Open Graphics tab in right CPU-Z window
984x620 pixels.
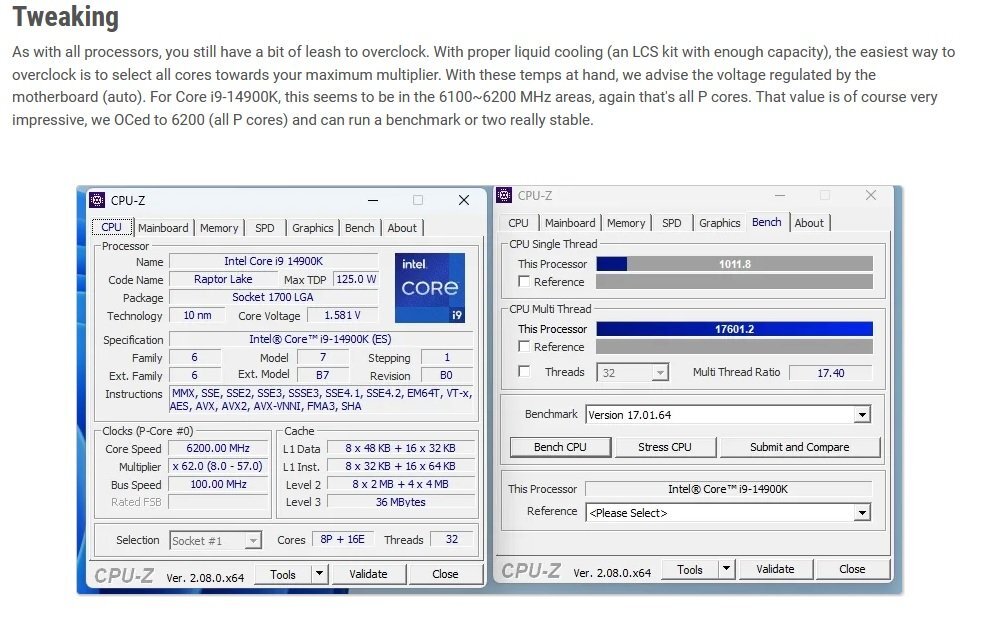(720, 223)
